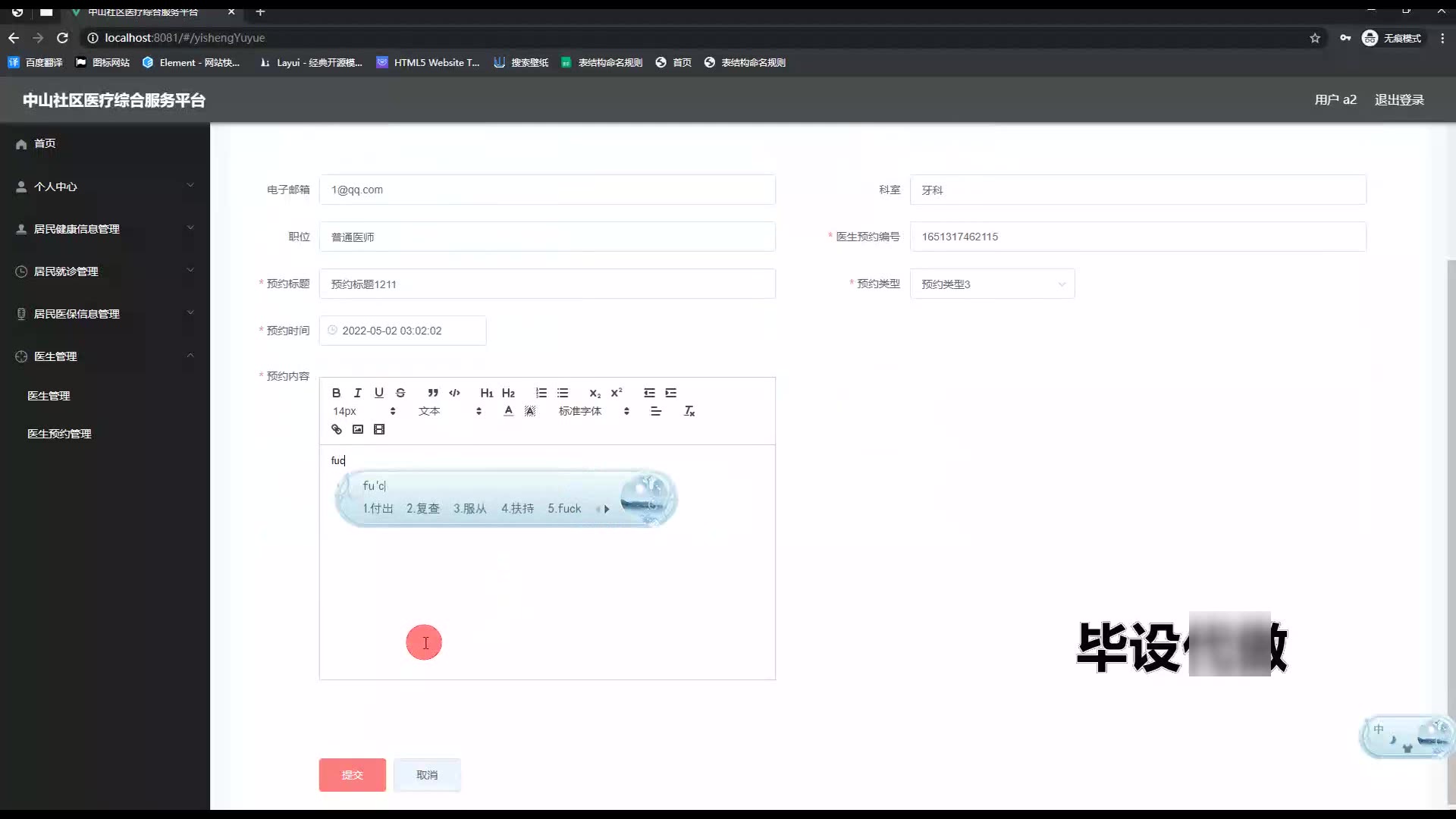
Task: Click the insert video icon
Action: [x=379, y=429]
